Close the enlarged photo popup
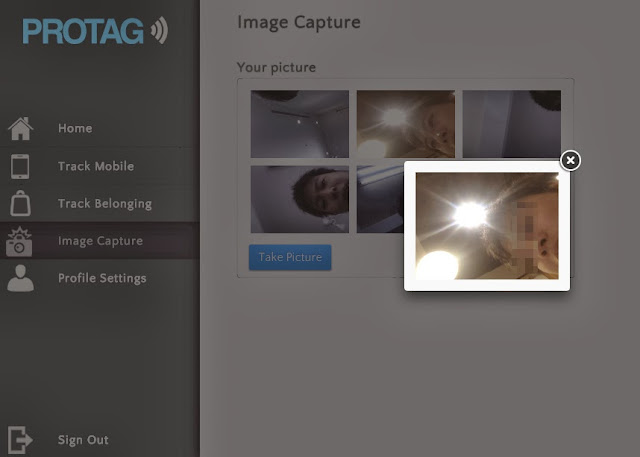Image resolution: width=640 pixels, height=457 pixels. tap(570, 160)
